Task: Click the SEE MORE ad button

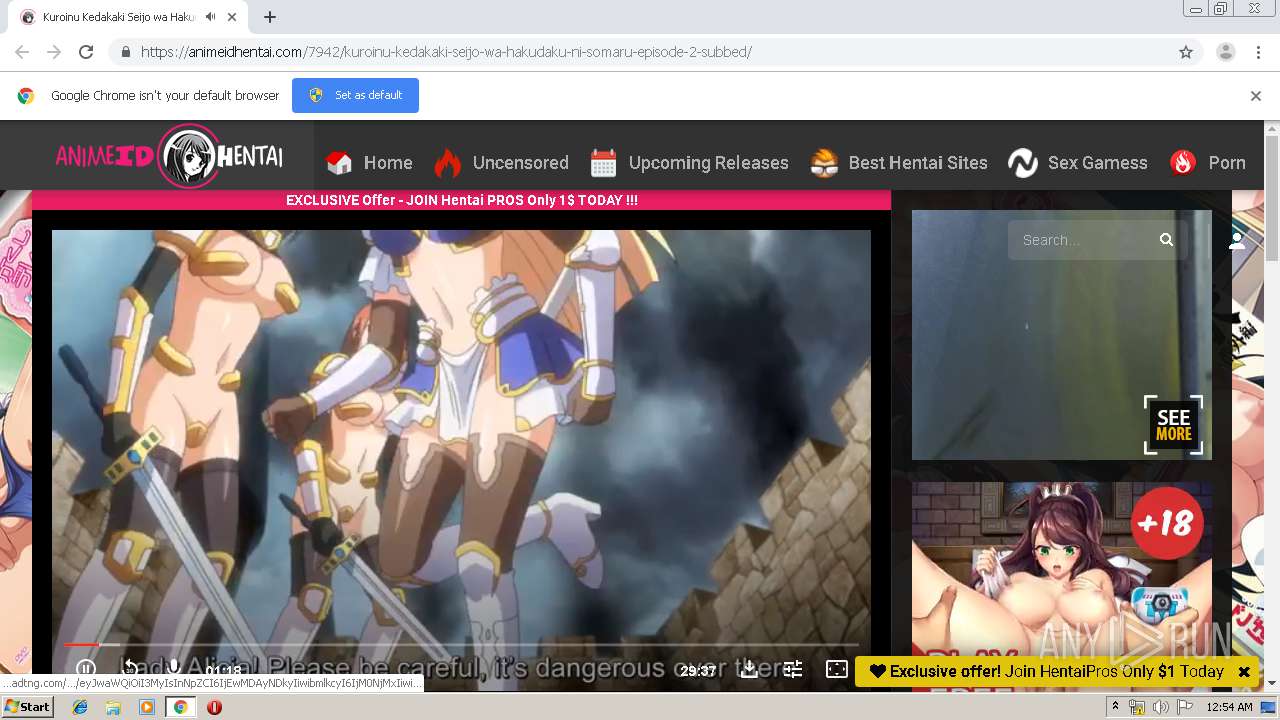Action: coord(1173,425)
